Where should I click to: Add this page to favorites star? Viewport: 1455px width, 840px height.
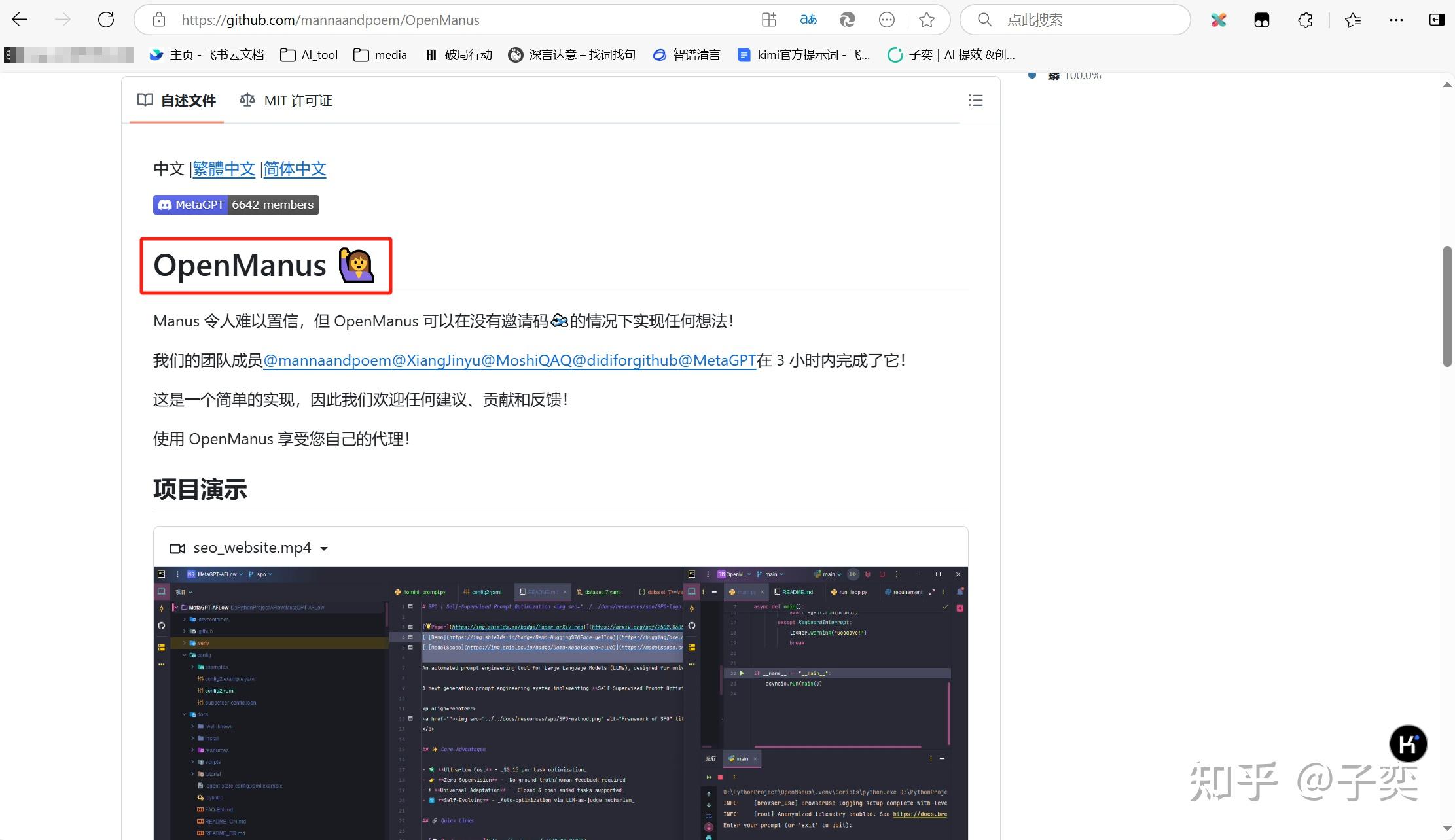(x=926, y=20)
